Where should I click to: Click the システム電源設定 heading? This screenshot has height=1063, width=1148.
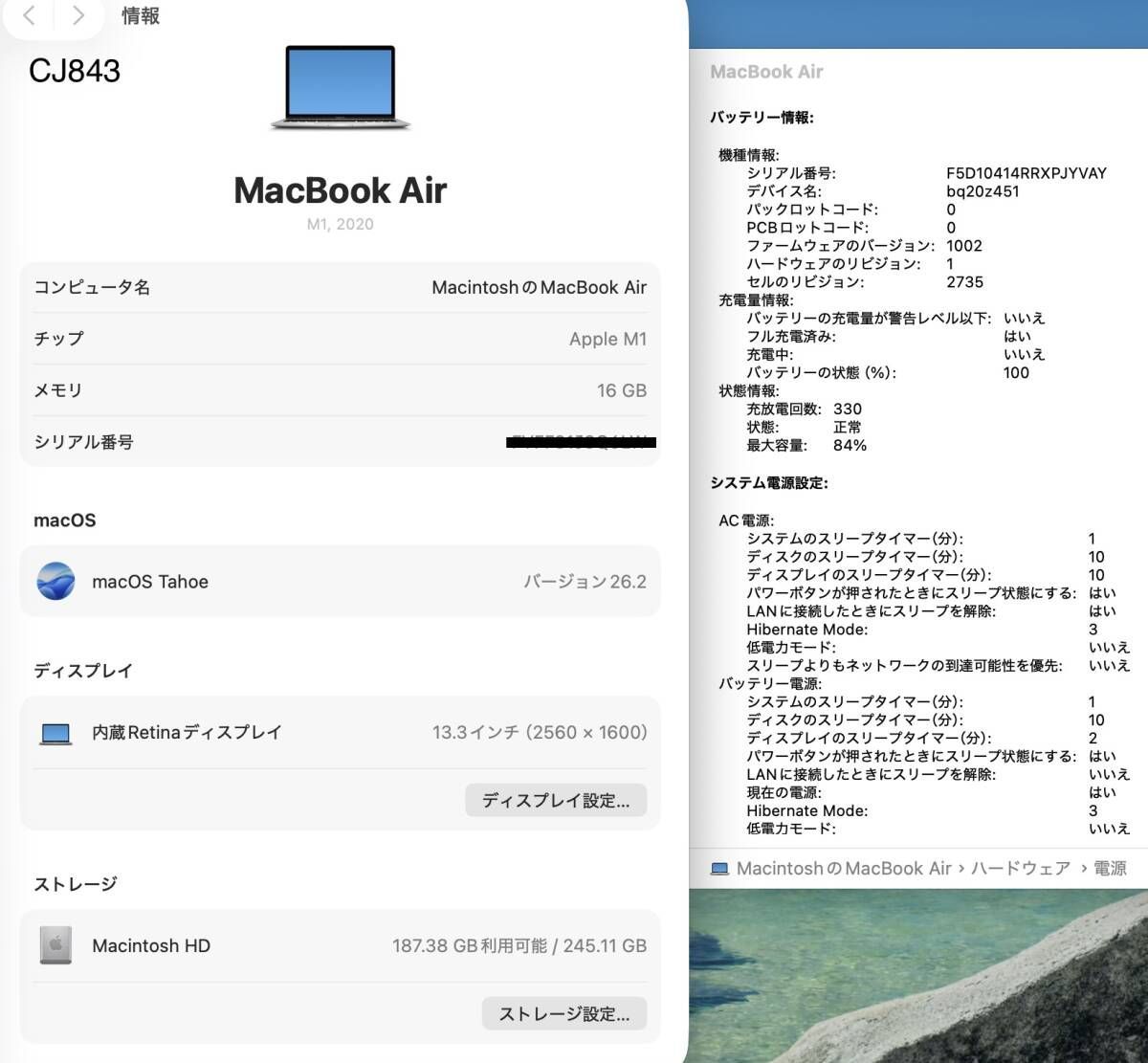pyautogui.click(x=769, y=483)
